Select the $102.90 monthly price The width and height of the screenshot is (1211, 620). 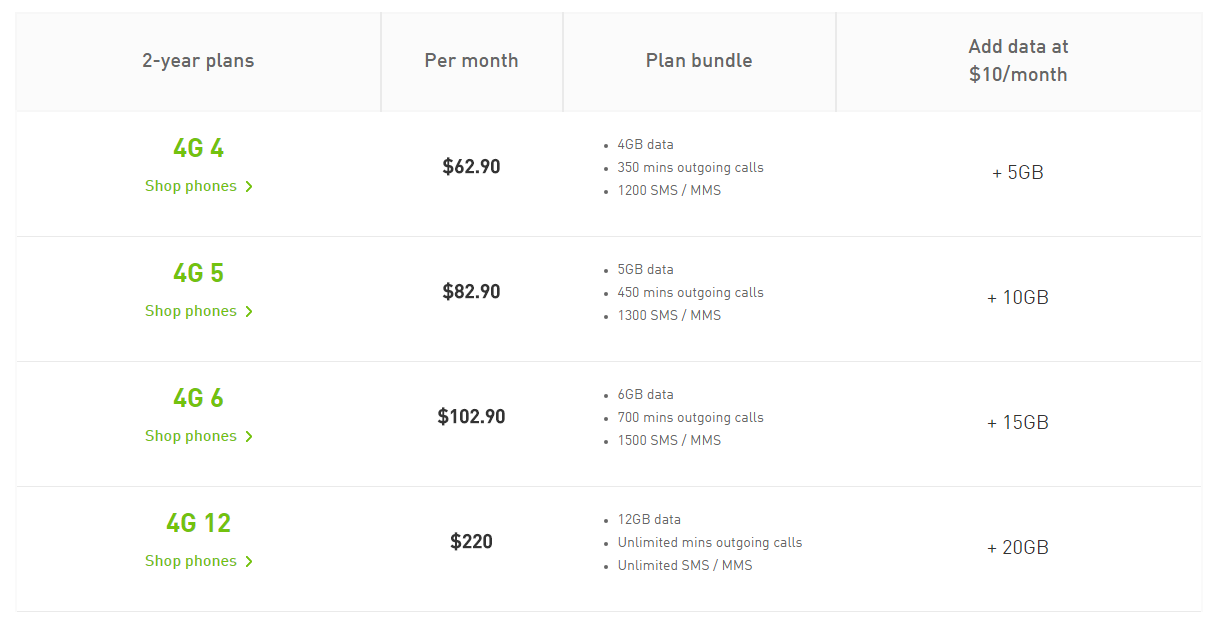tap(471, 417)
